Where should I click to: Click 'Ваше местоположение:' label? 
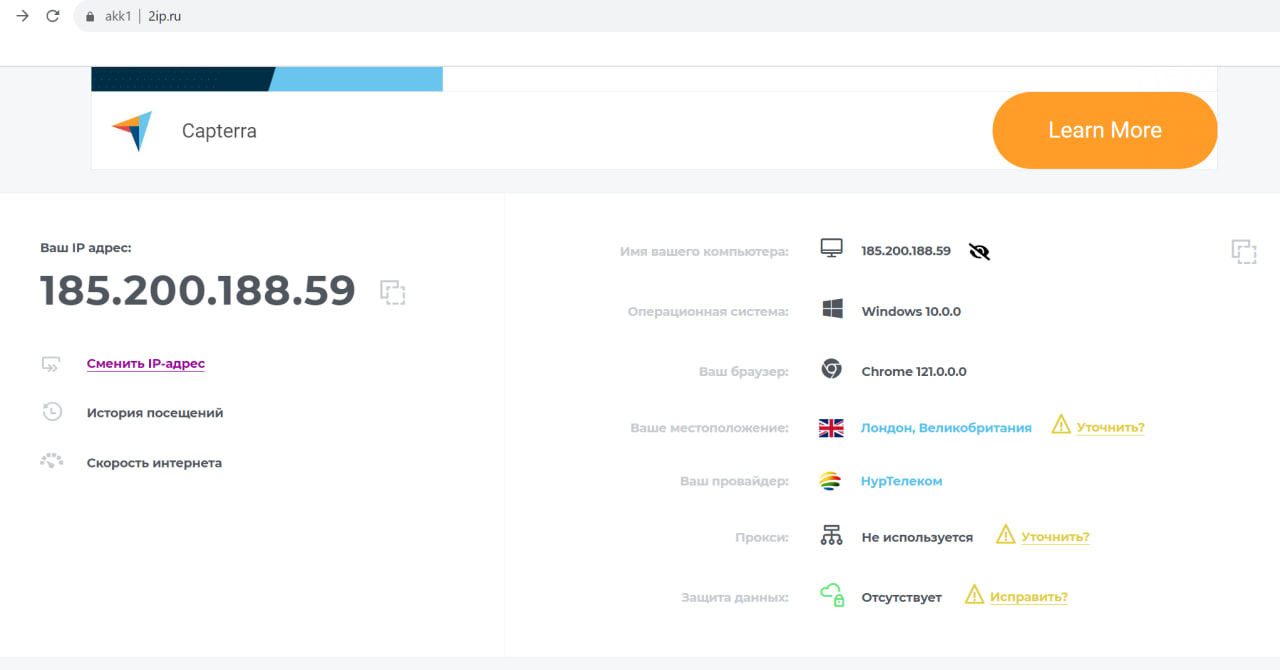coord(709,427)
